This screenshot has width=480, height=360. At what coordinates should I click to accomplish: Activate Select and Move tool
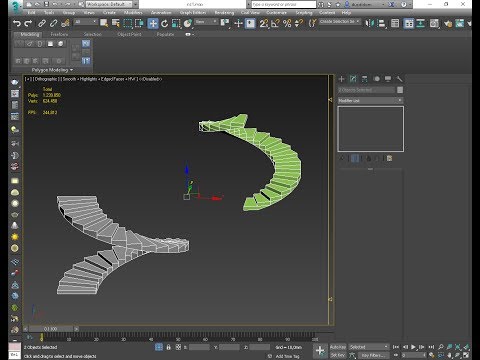tap(153, 23)
